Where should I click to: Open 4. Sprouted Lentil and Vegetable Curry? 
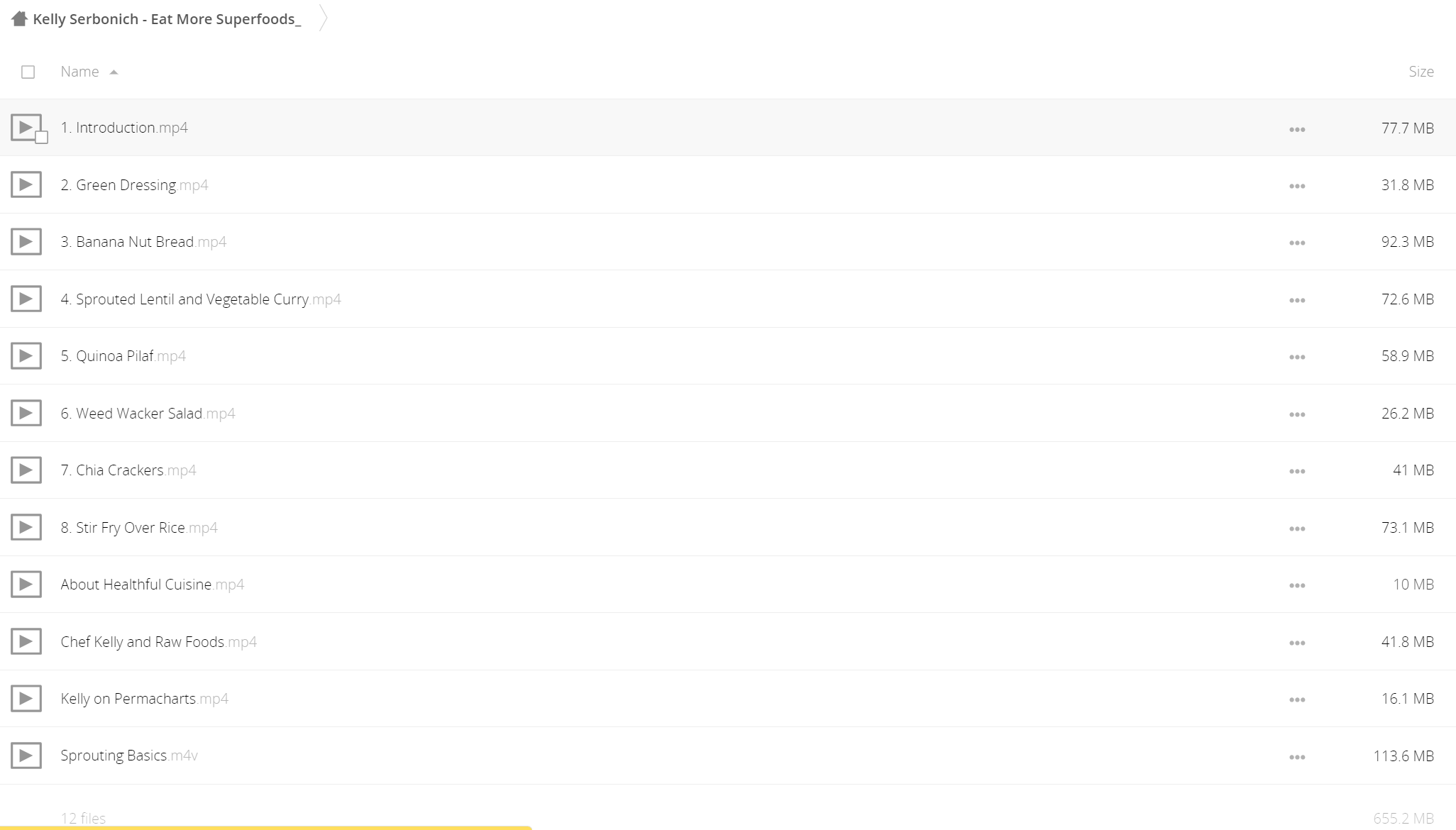(201, 299)
